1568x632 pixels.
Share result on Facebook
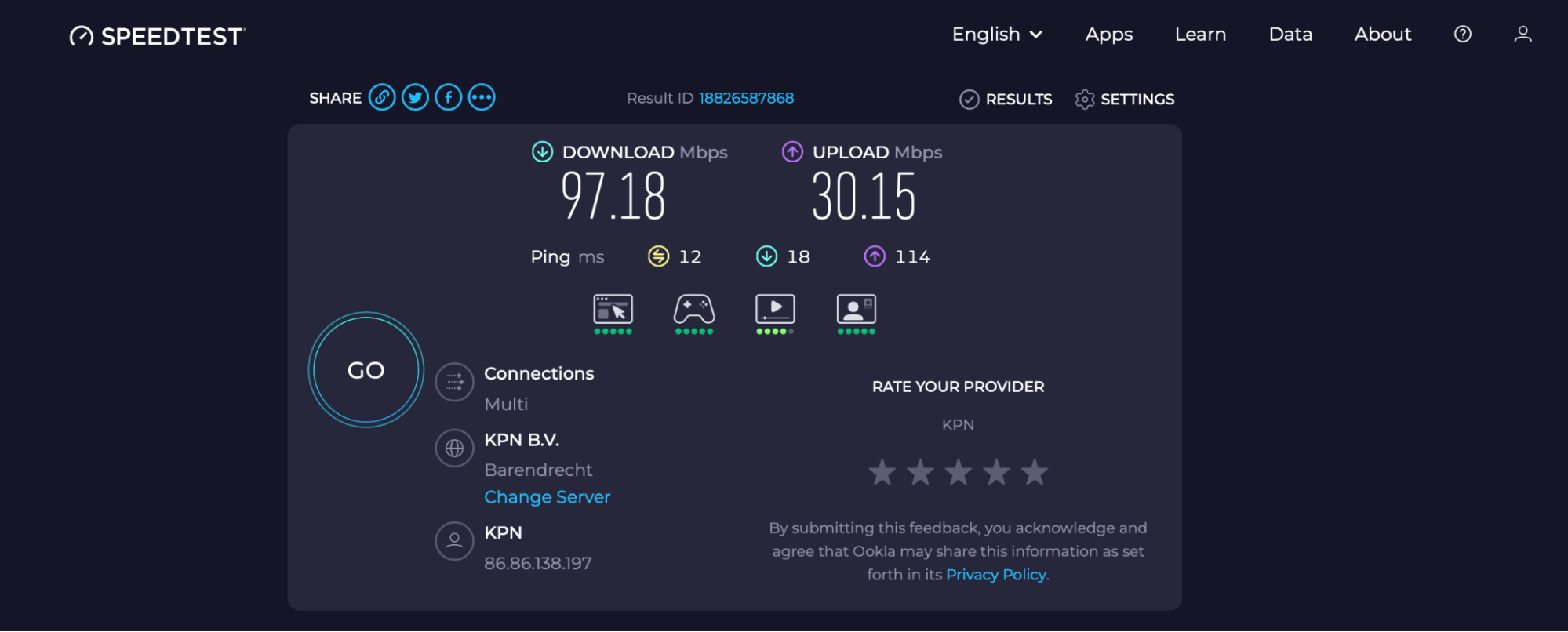tap(449, 98)
